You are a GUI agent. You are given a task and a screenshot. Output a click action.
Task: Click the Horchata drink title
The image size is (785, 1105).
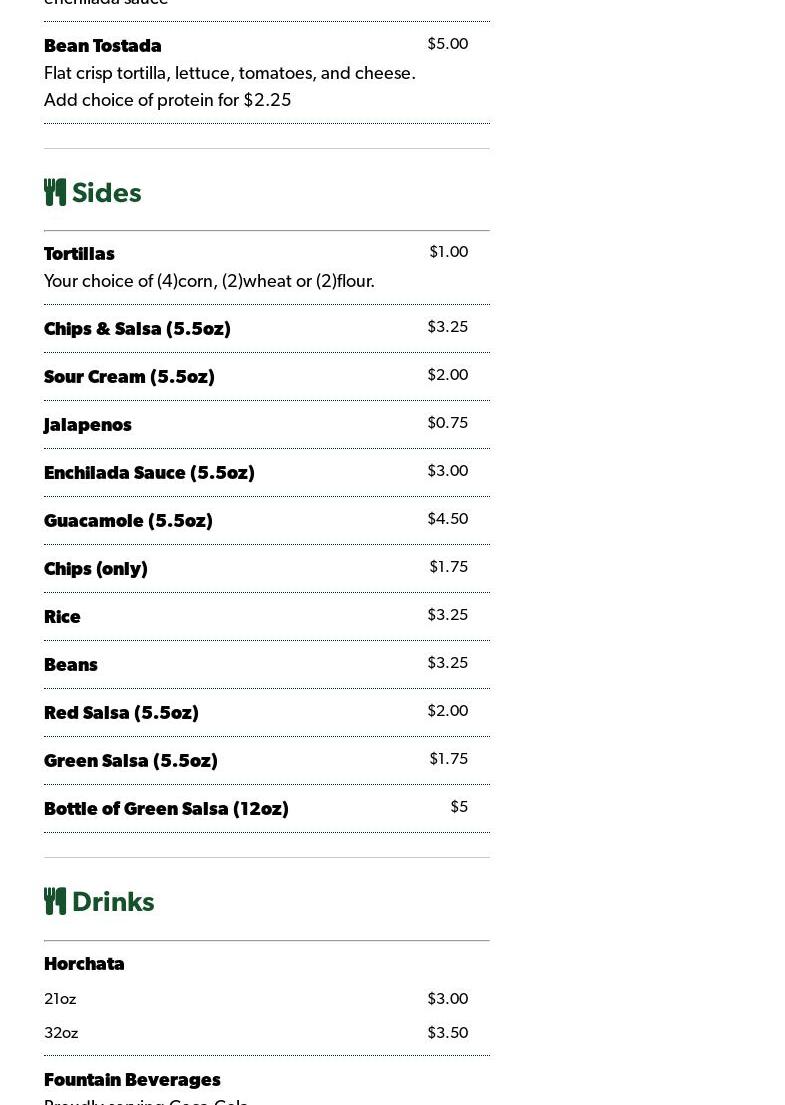click(84, 964)
